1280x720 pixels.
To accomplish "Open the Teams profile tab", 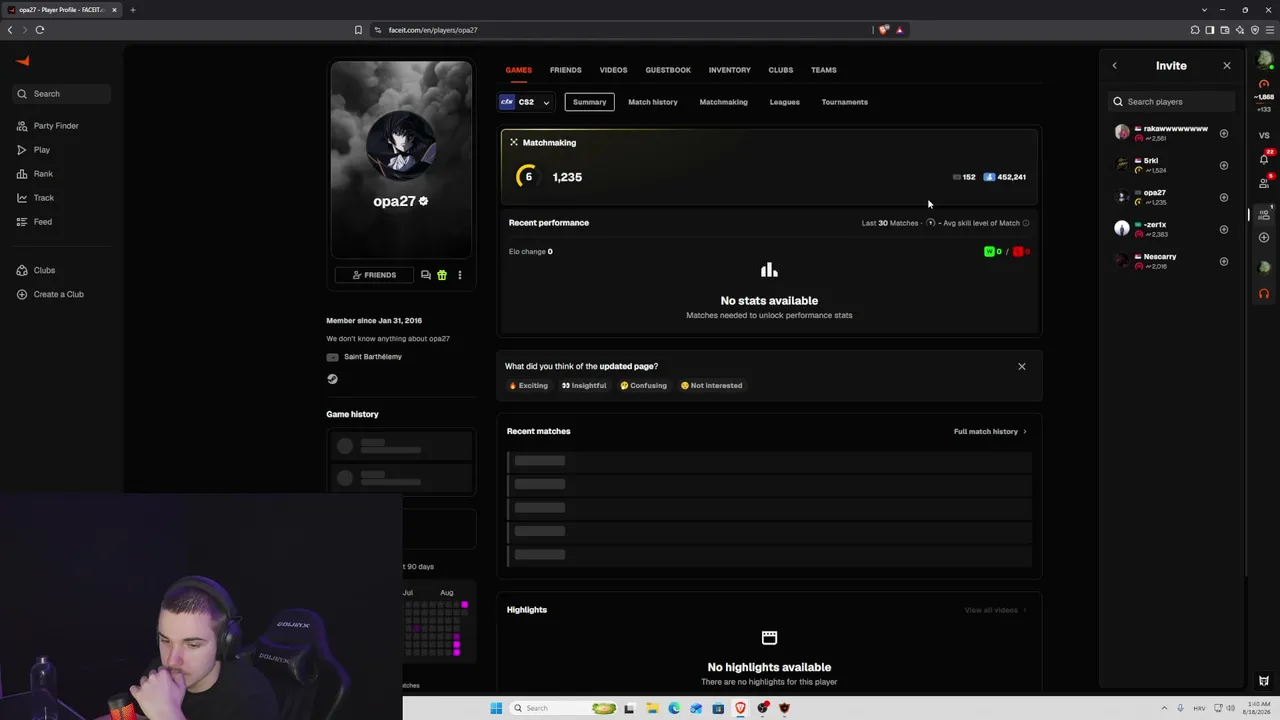I will pos(824,70).
